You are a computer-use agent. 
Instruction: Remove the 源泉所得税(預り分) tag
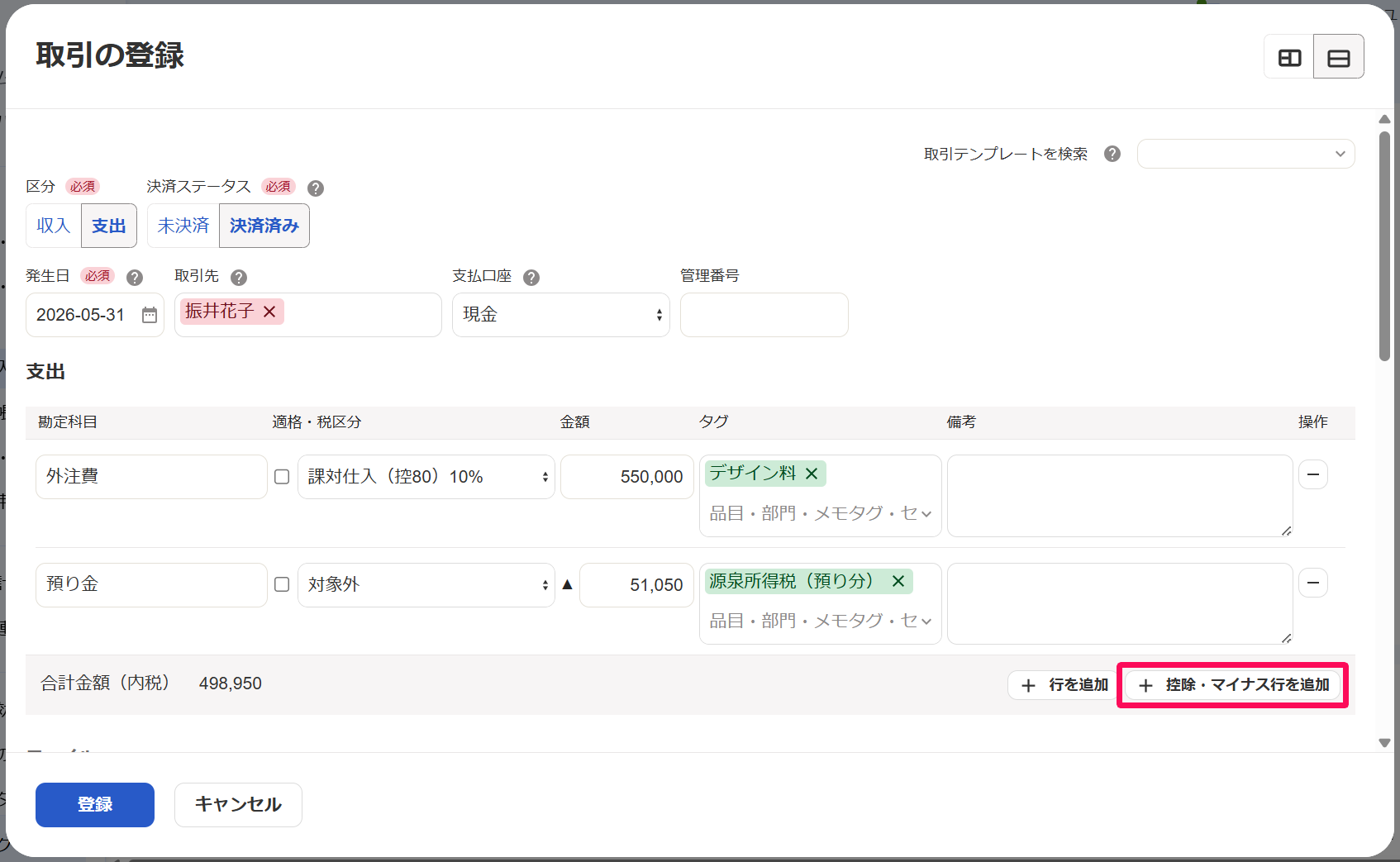(898, 581)
